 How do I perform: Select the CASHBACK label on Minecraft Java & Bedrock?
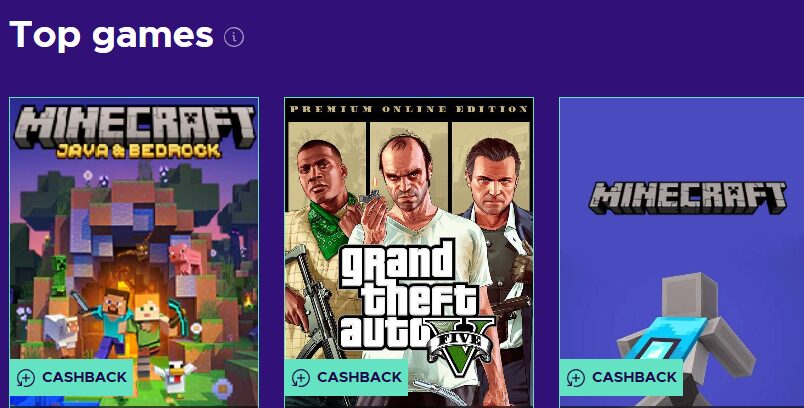(x=85, y=377)
